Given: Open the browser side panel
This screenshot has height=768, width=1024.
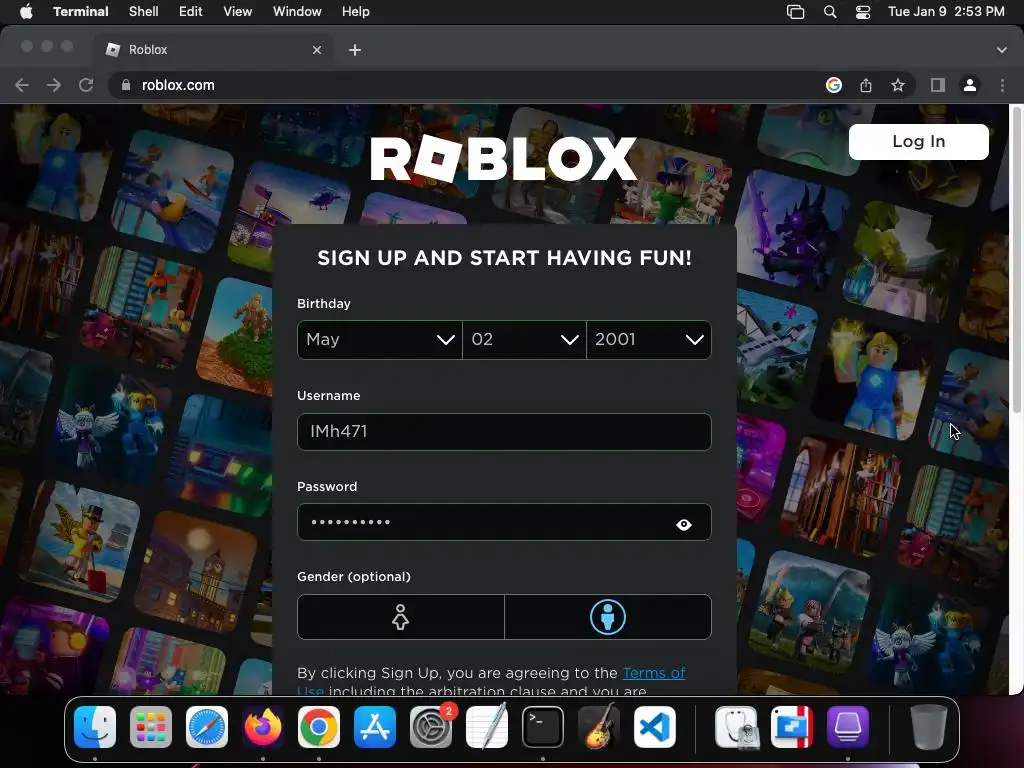Looking at the screenshot, I should click(938, 85).
